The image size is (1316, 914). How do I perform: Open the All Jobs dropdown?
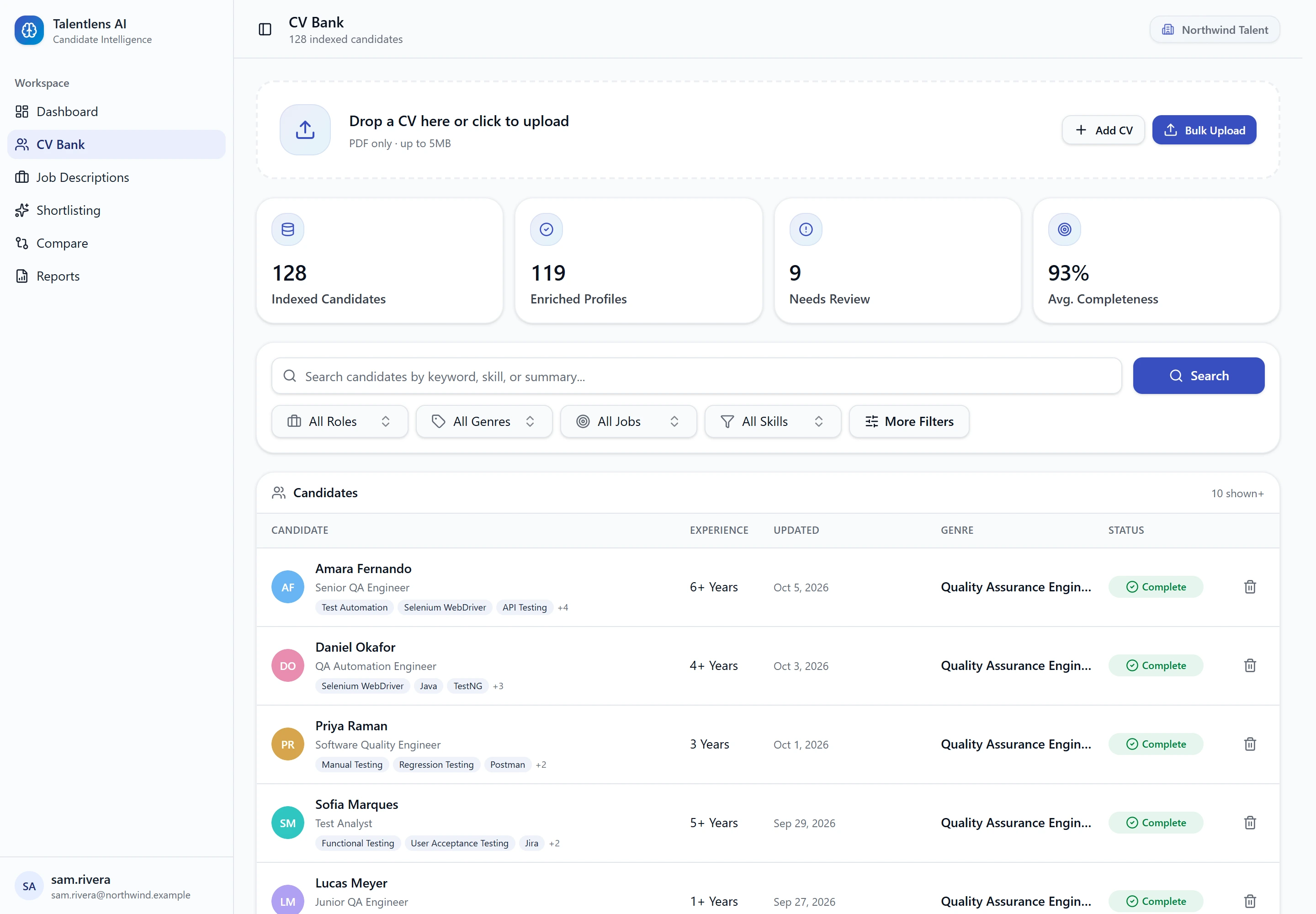coord(628,421)
